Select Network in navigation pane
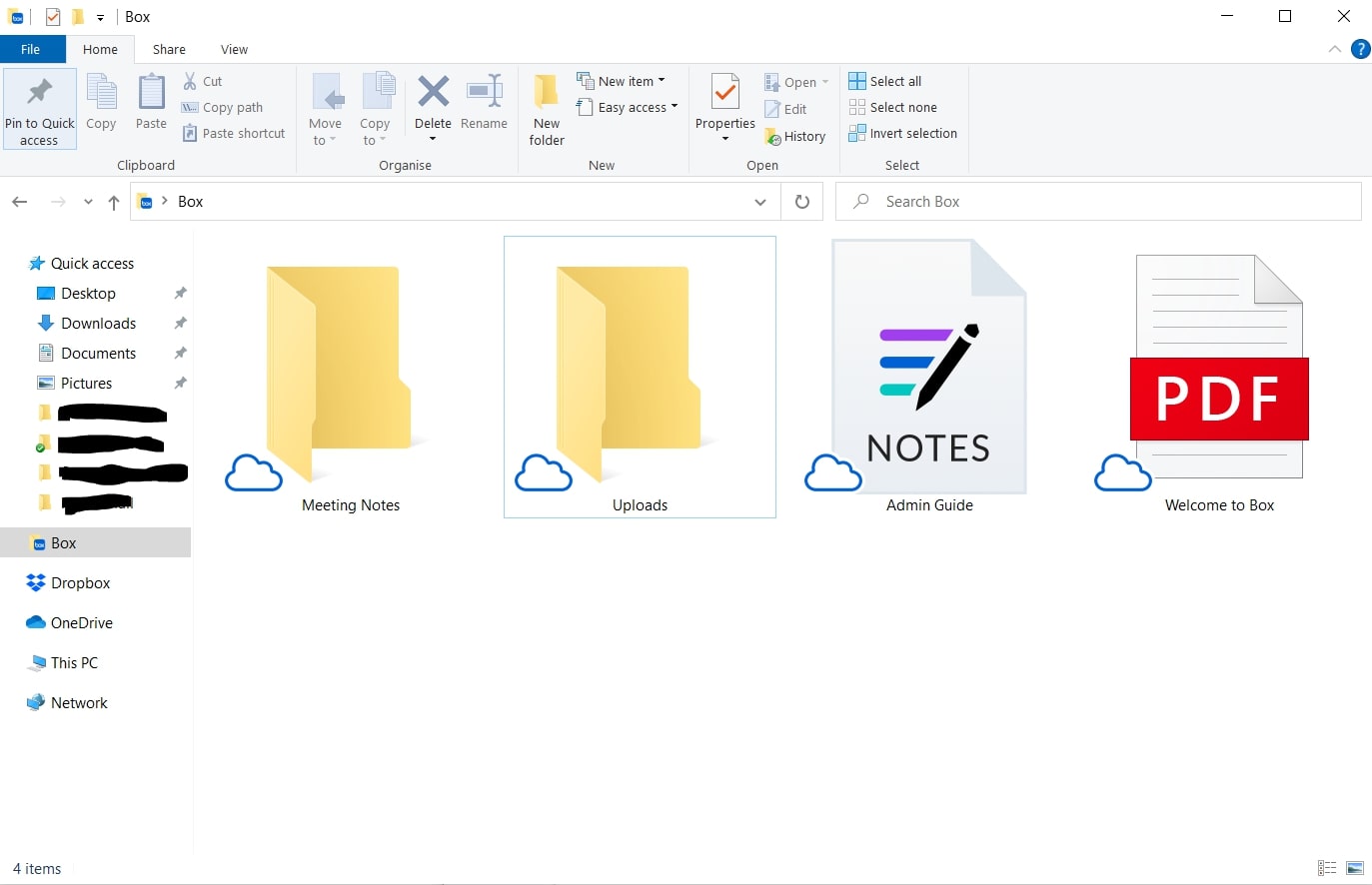 point(79,703)
